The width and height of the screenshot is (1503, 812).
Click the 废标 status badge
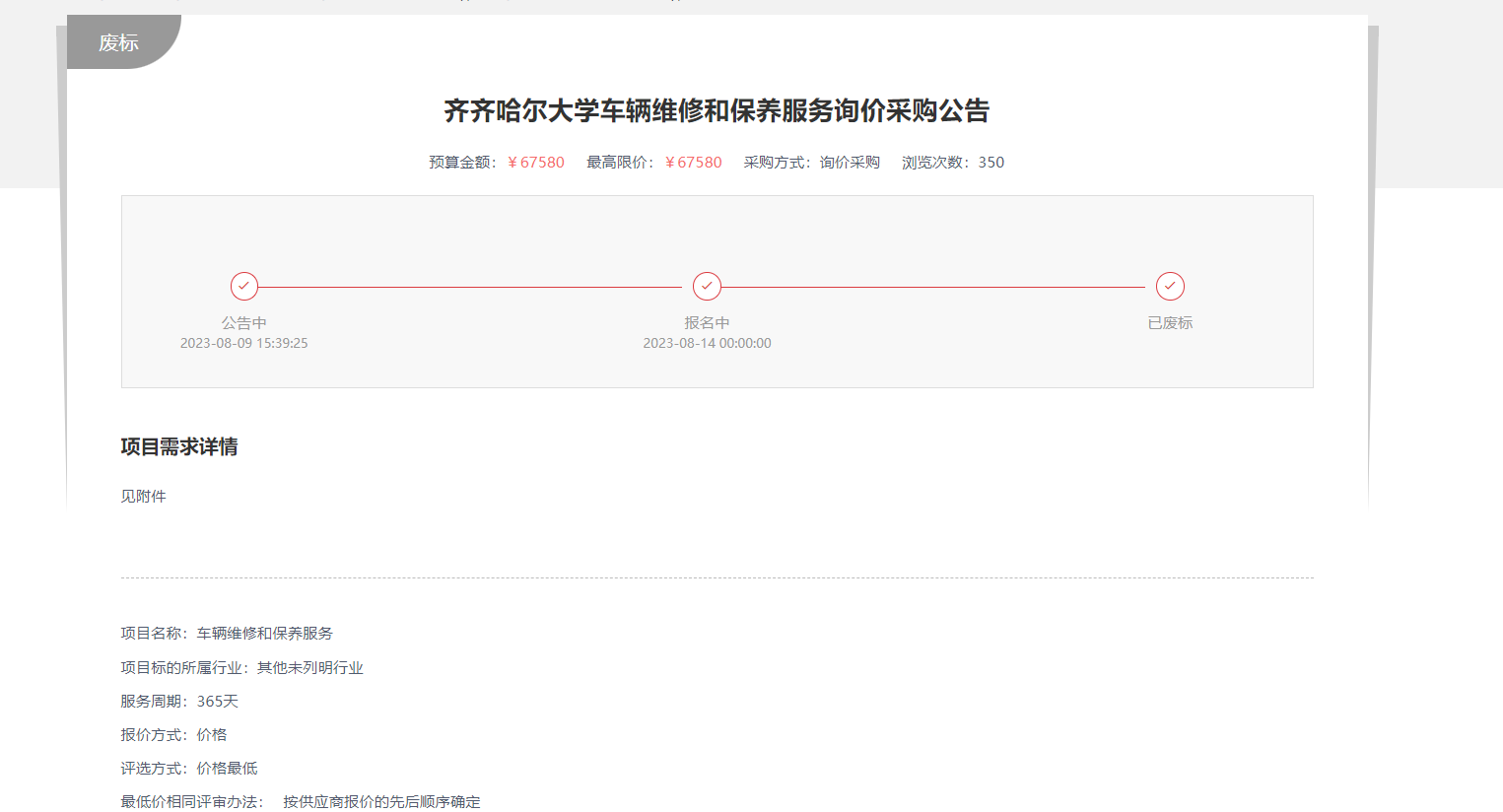119,42
